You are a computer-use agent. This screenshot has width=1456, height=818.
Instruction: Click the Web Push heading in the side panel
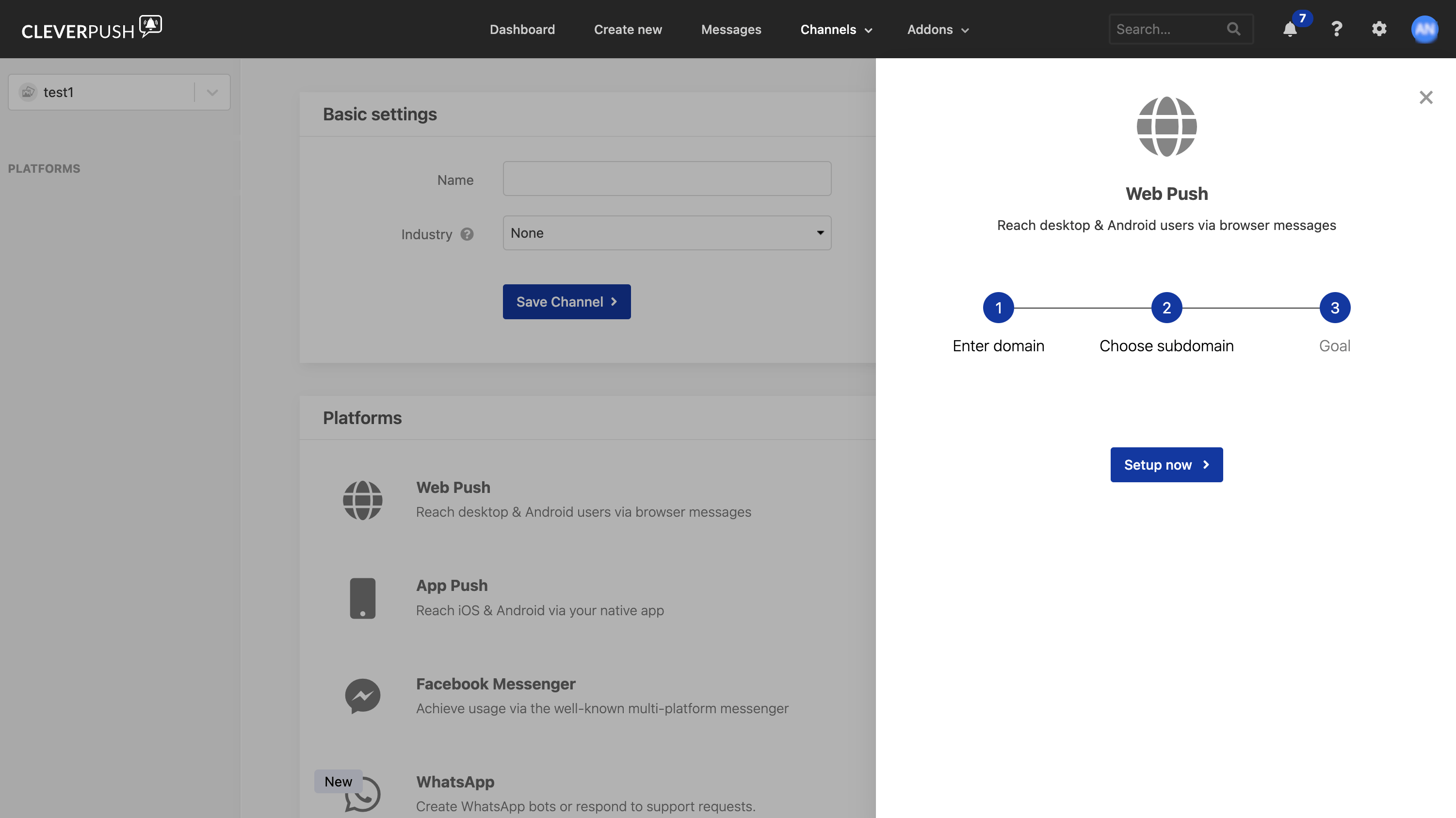point(1166,194)
